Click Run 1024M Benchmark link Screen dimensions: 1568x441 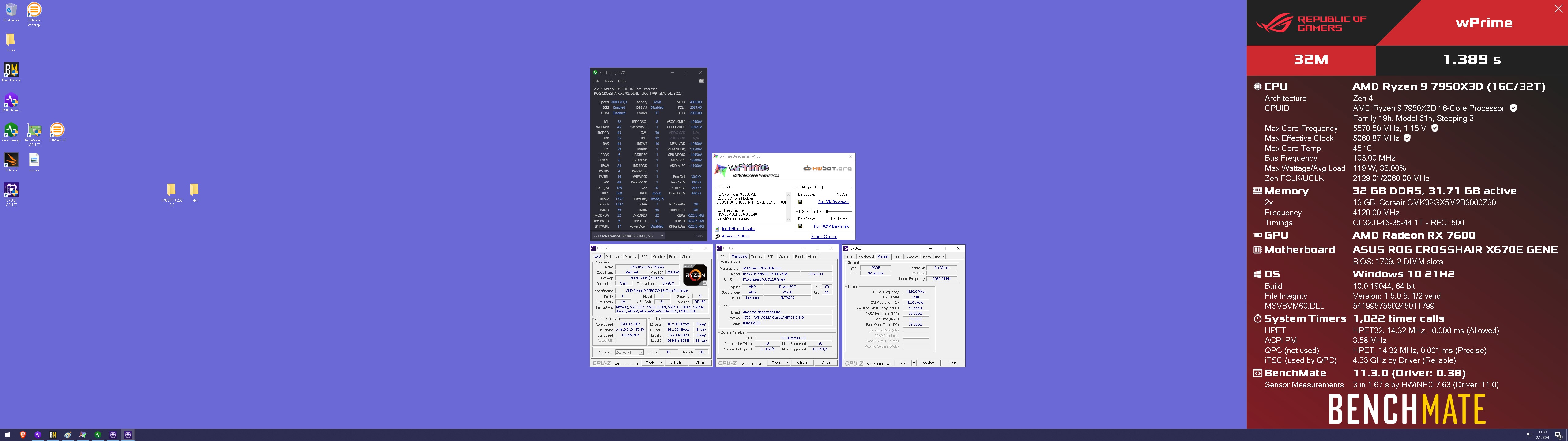[x=831, y=226]
